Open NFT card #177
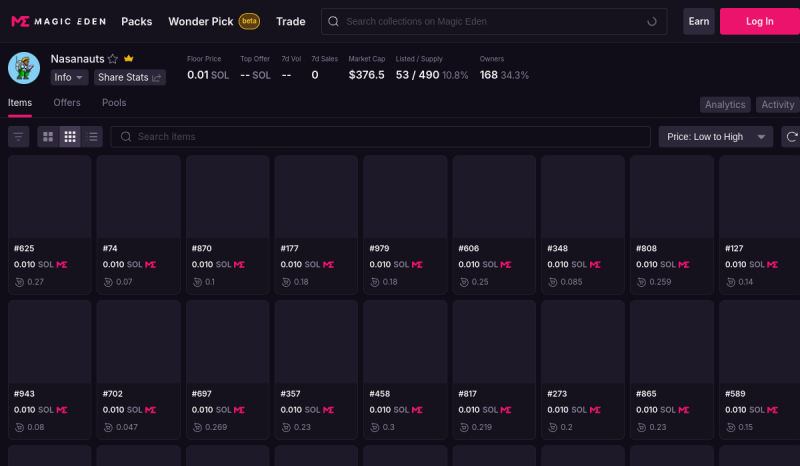This screenshot has width=800, height=466. (316, 225)
